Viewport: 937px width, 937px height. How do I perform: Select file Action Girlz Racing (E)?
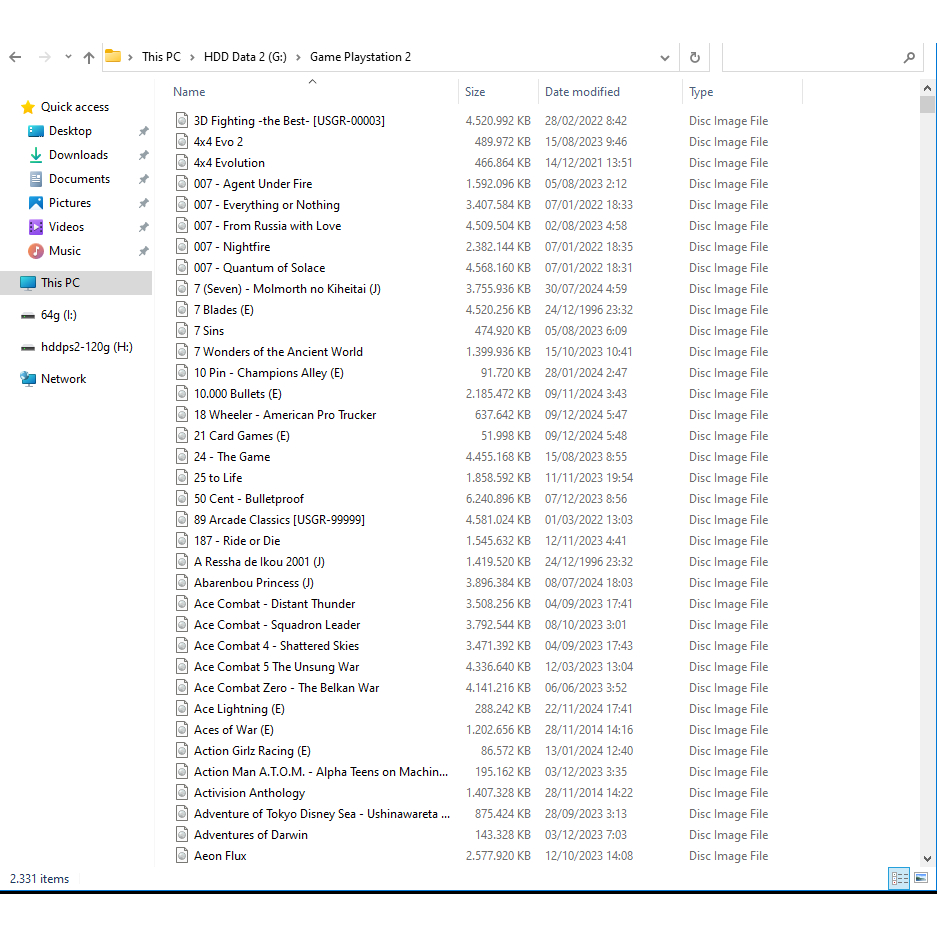[x=252, y=751]
